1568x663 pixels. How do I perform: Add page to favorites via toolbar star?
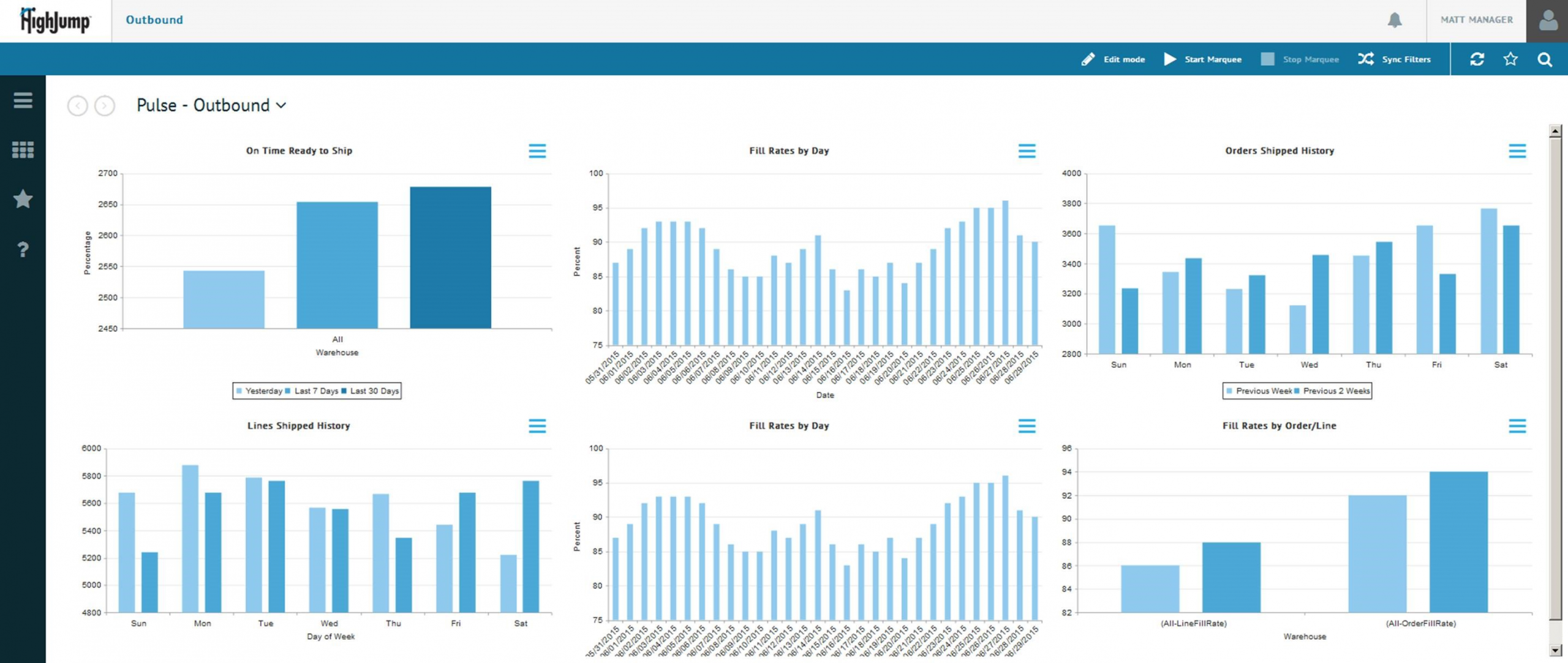click(x=1510, y=59)
